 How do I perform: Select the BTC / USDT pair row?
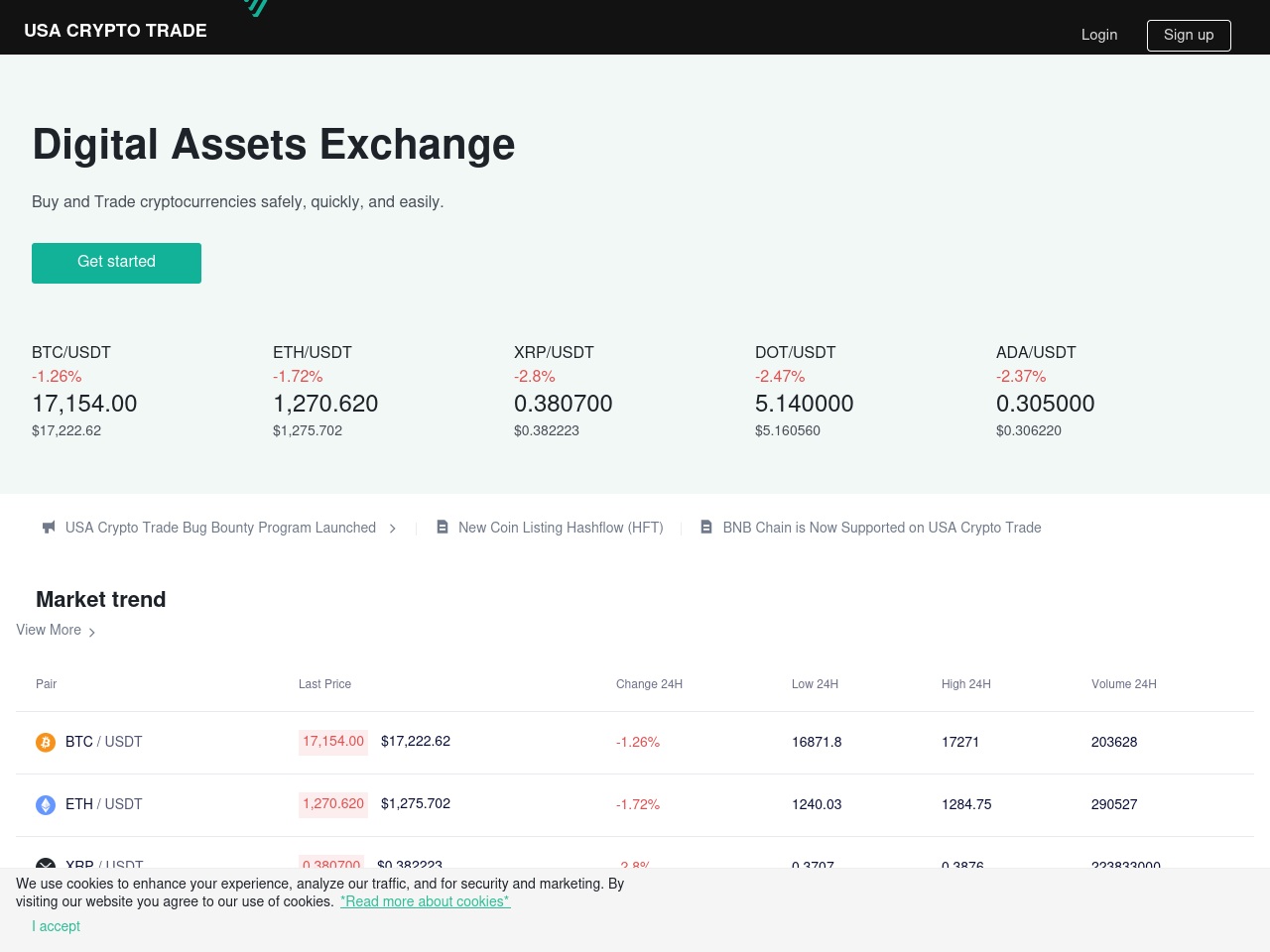635,743
